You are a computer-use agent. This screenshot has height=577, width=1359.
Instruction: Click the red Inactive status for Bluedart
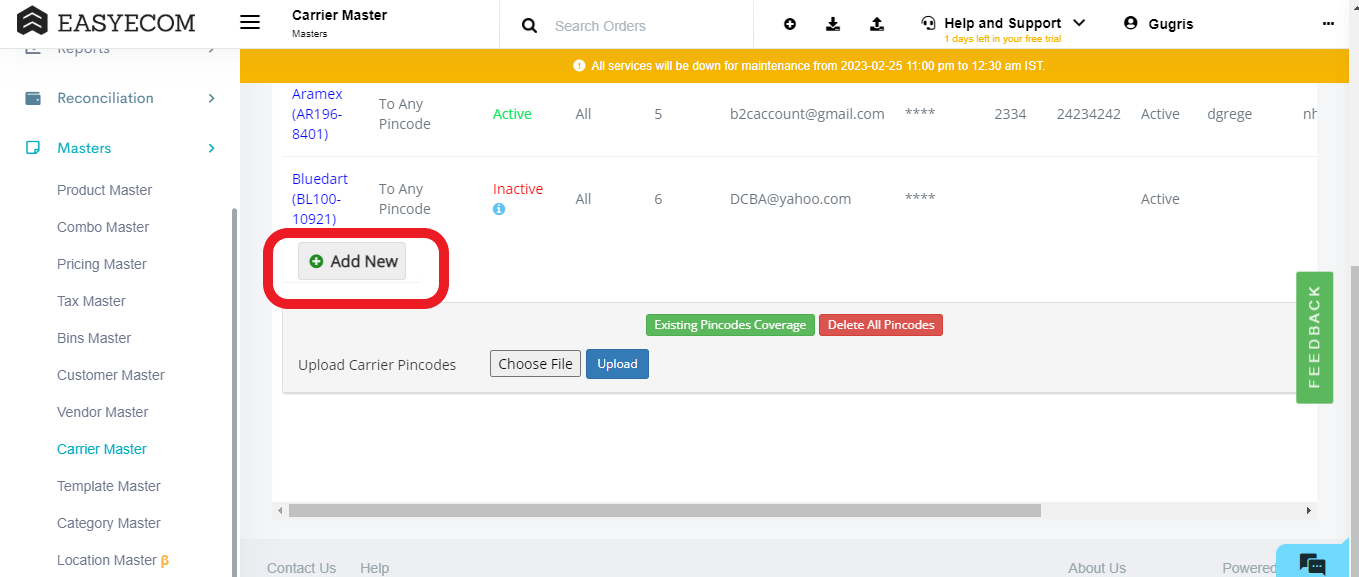click(x=518, y=189)
